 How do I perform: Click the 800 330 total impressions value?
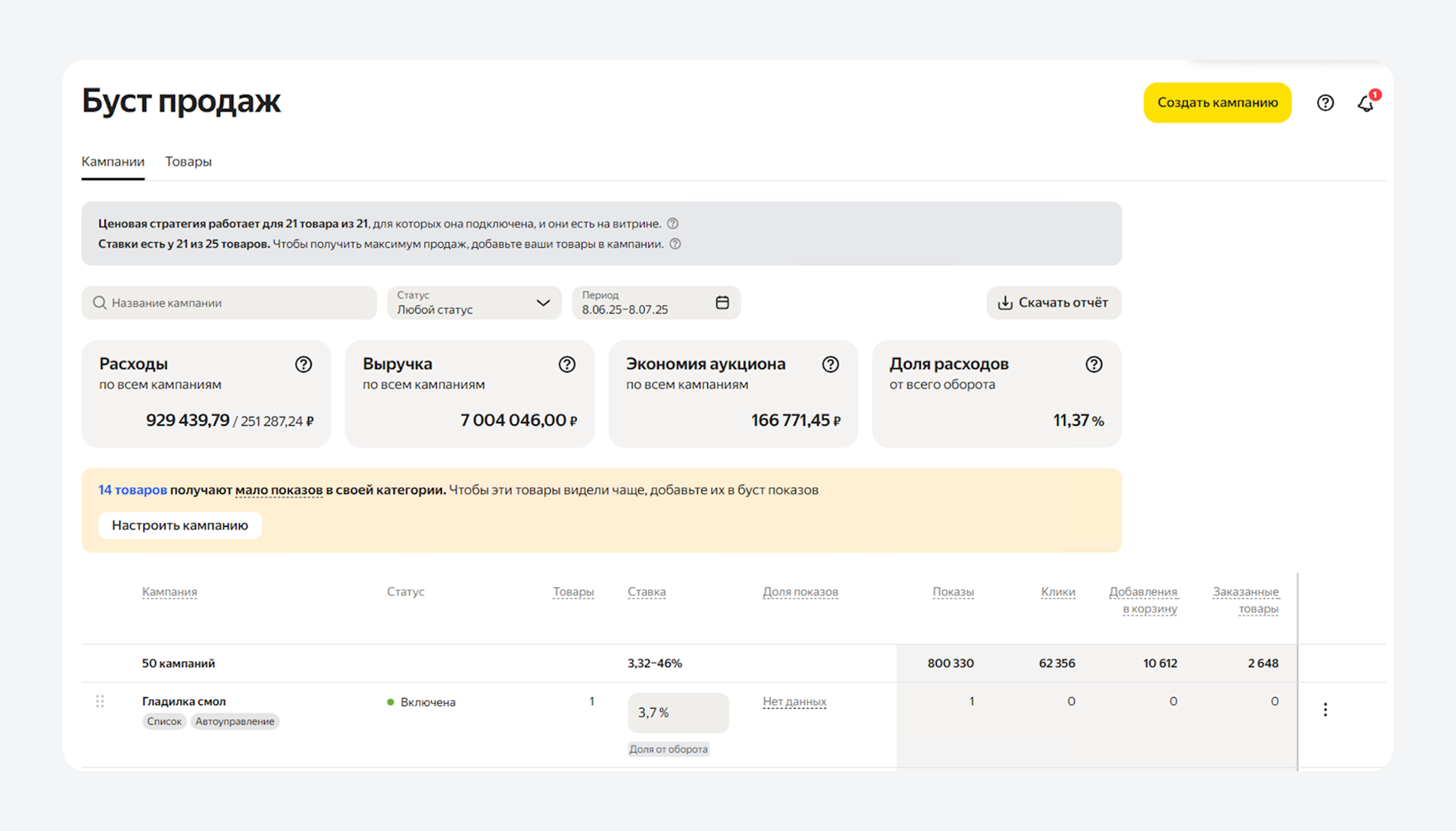[951, 664]
